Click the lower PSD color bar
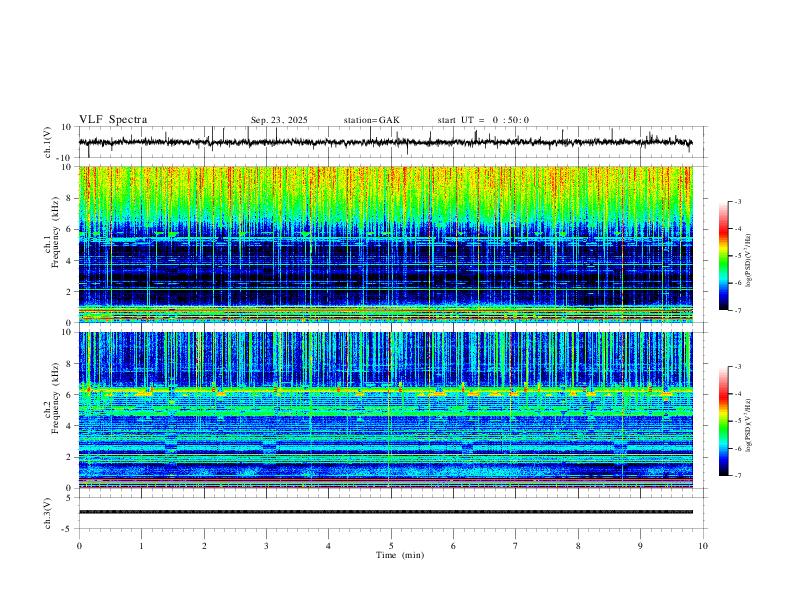Image resolution: width=792 pixels, height=612 pixels. [x=724, y=421]
